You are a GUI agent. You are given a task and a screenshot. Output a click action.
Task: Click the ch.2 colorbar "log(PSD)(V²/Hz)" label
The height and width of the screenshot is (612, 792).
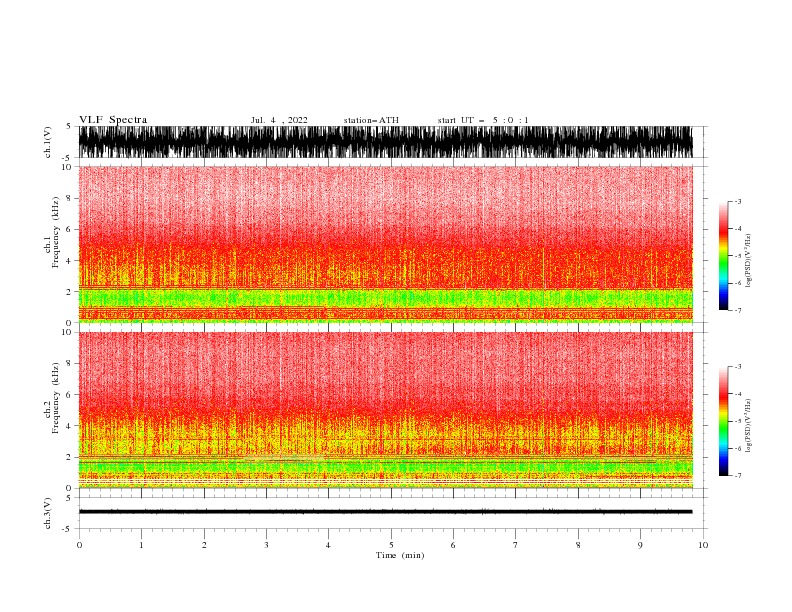tap(748, 426)
